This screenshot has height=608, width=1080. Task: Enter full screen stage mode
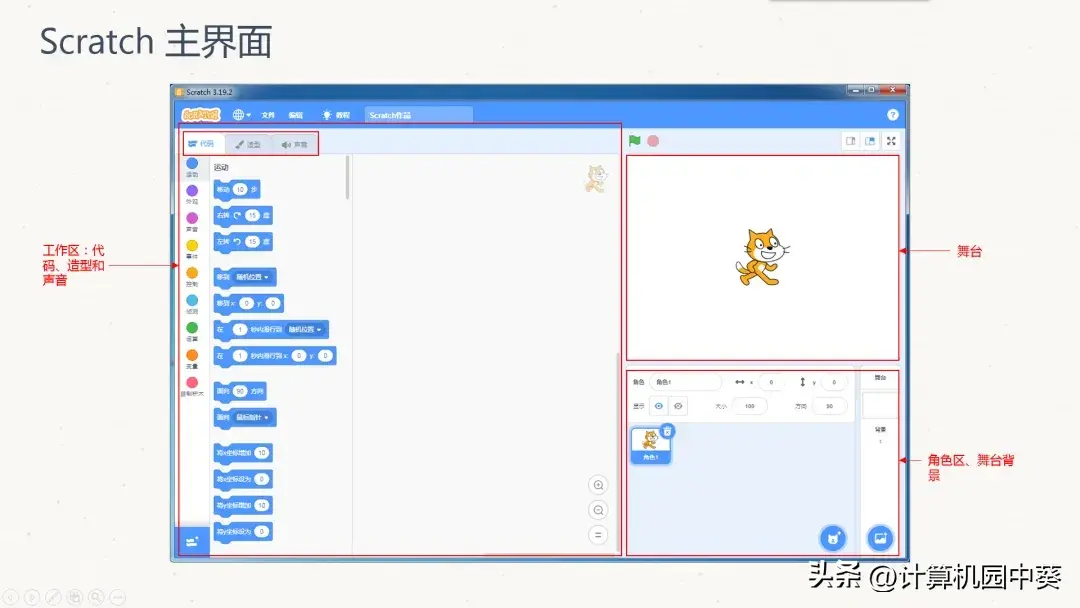click(x=891, y=141)
